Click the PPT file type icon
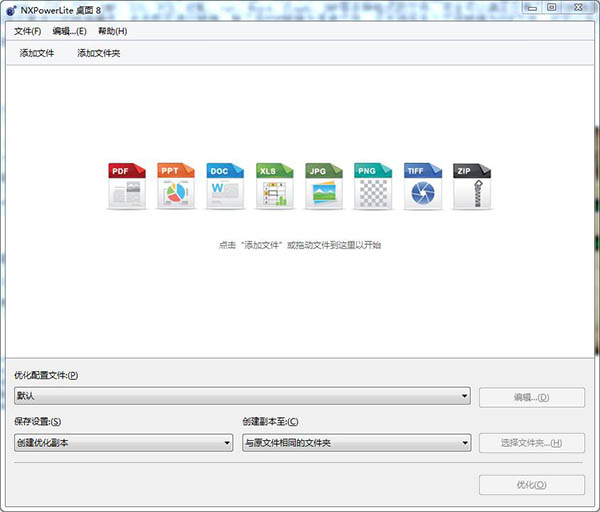The width and height of the screenshot is (600, 512). click(x=176, y=186)
